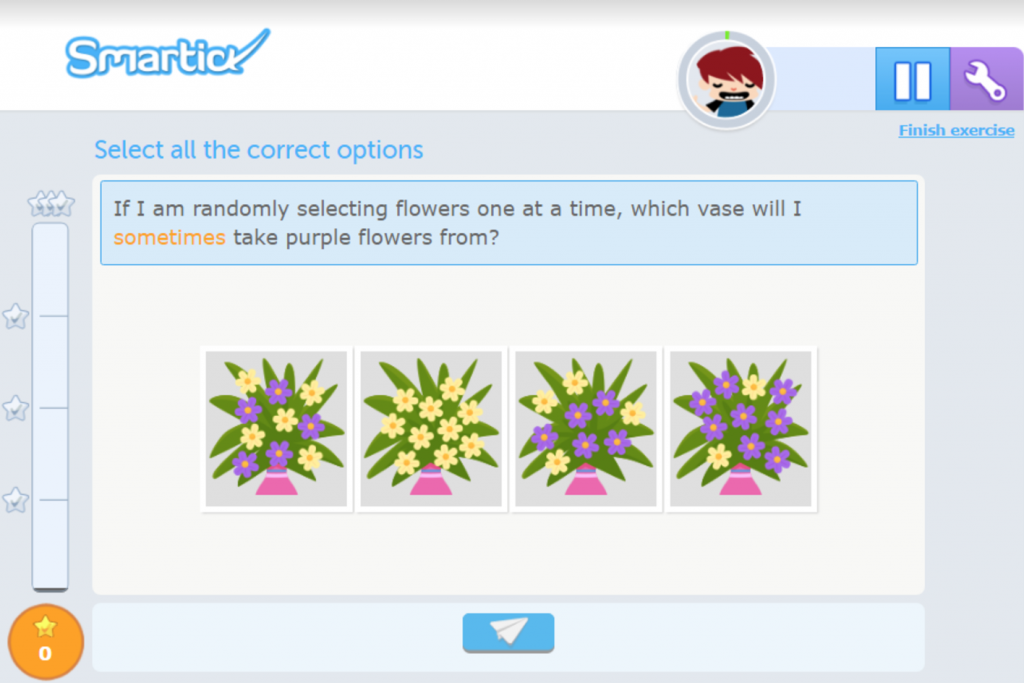Click the Smartick logo
This screenshot has height=683, width=1024.
pyautogui.click(x=167, y=54)
